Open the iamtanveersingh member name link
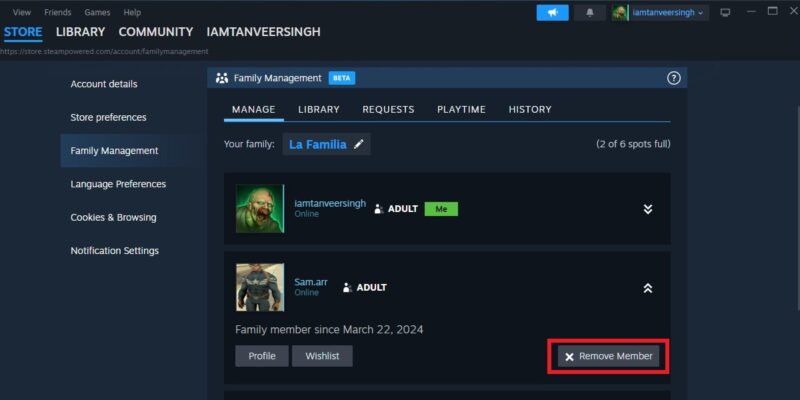The image size is (800, 400). coord(330,204)
